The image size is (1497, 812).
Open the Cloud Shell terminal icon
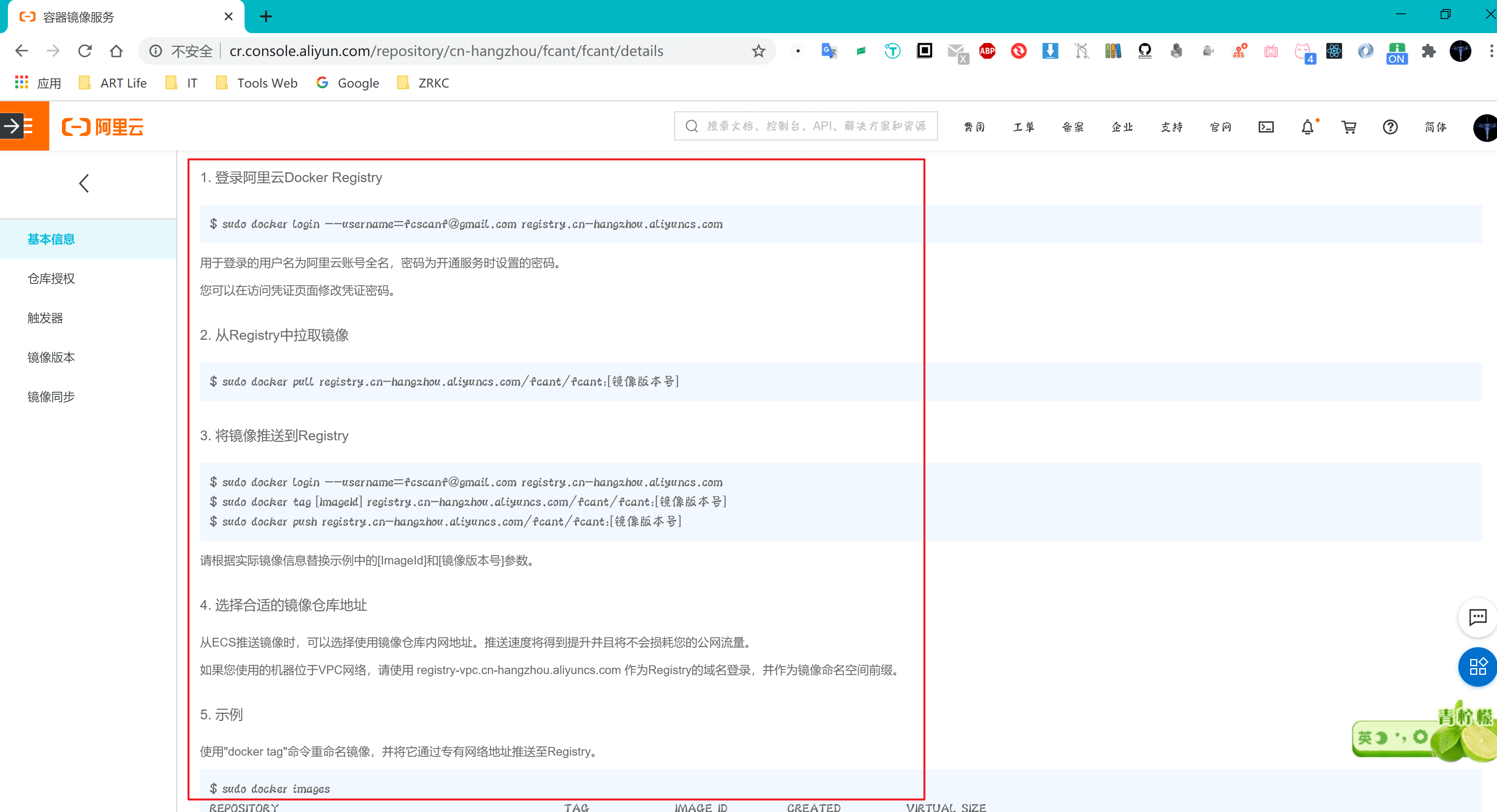coord(1266,127)
